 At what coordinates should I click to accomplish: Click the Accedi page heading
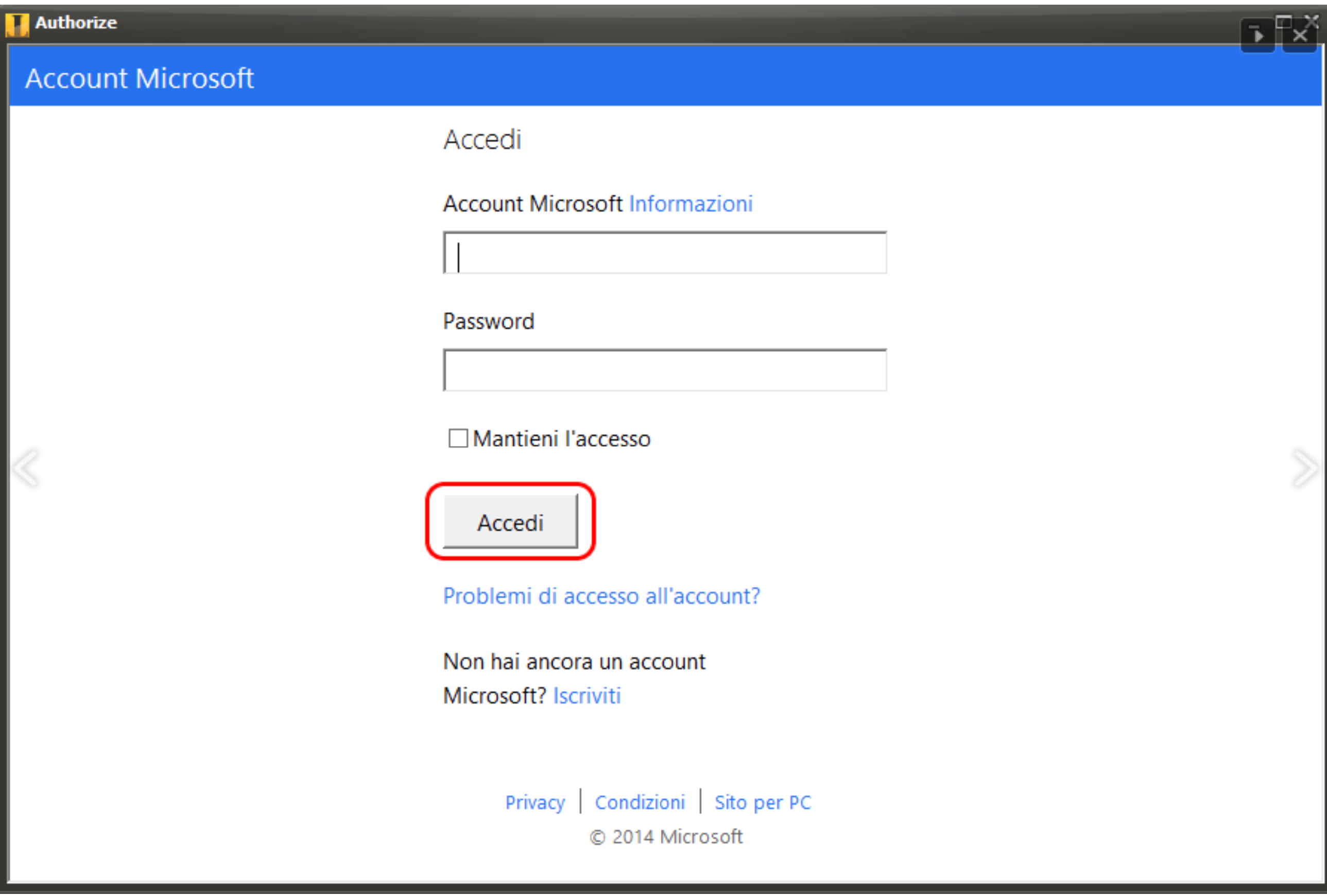[x=482, y=140]
